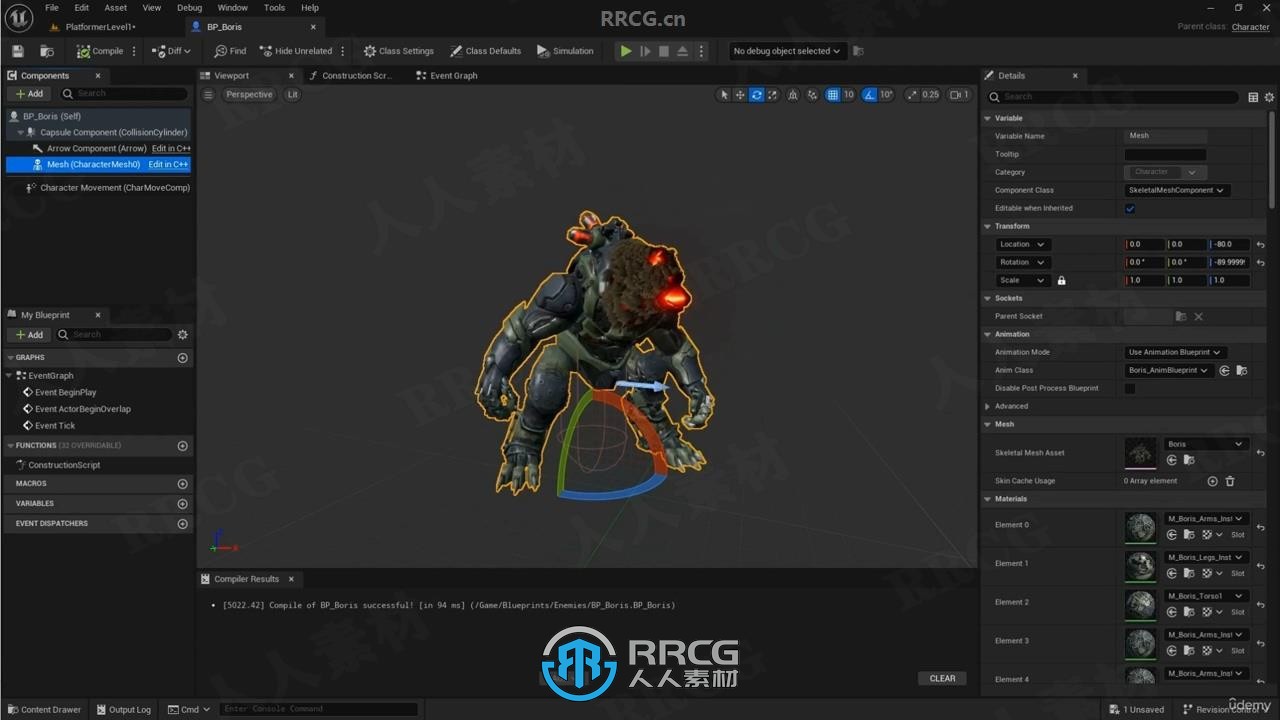Choose the Rotate tool in viewport toolbar

pyautogui.click(x=757, y=95)
